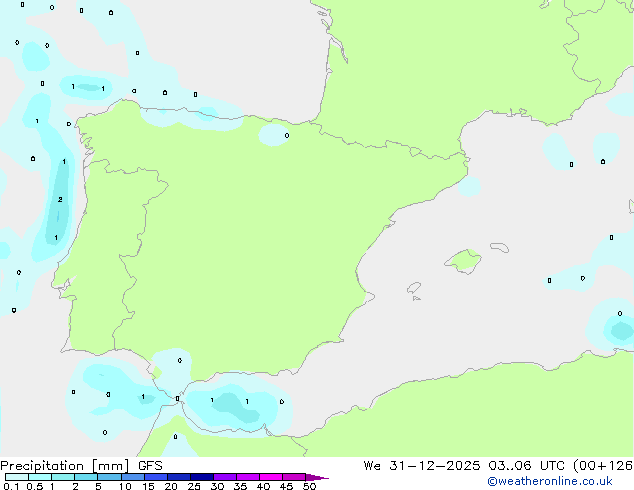
Task: Click legend label "0.5"
Action: 34,486
